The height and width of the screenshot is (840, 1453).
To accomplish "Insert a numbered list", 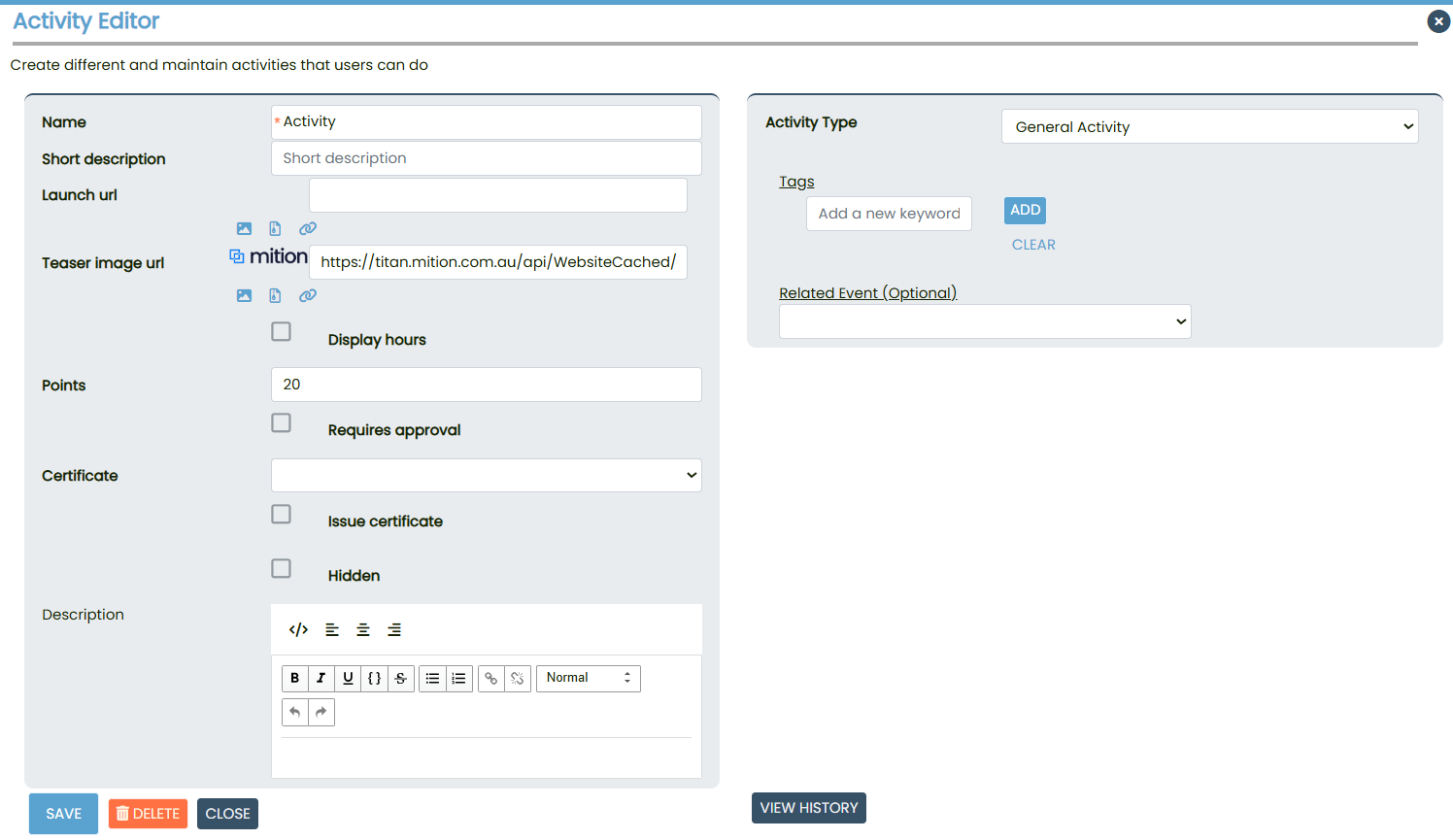I will tap(459, 679).
